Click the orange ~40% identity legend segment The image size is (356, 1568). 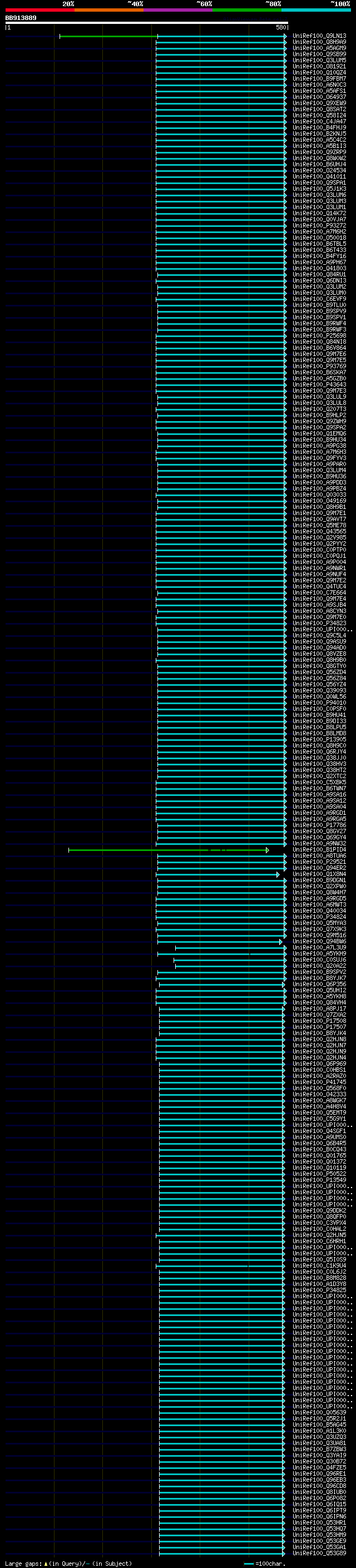tap(109, 10)
